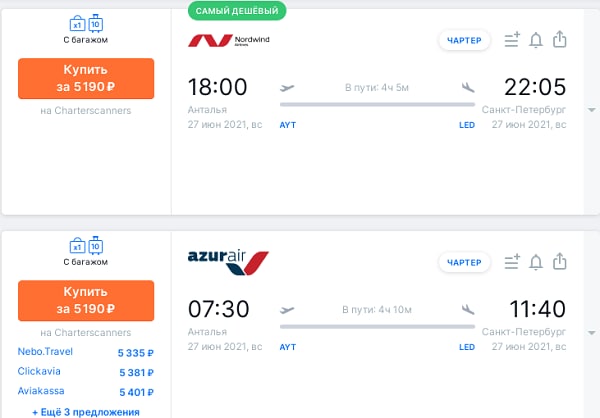Click the bell alert icon on the Azur Air flight
600x418 pixels.
click(x=536, y=262)
